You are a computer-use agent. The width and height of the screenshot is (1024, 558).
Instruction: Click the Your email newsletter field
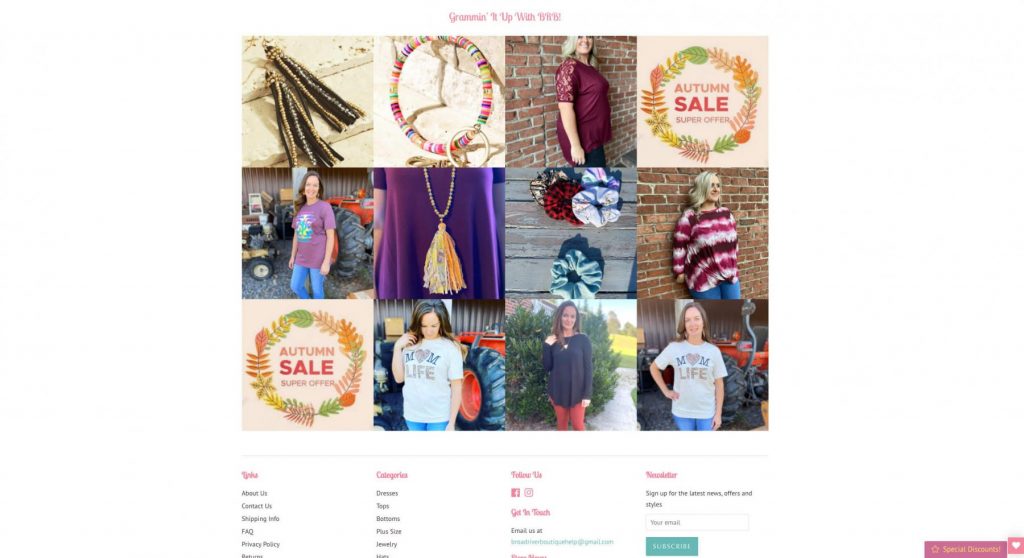(x=697, y=522)
